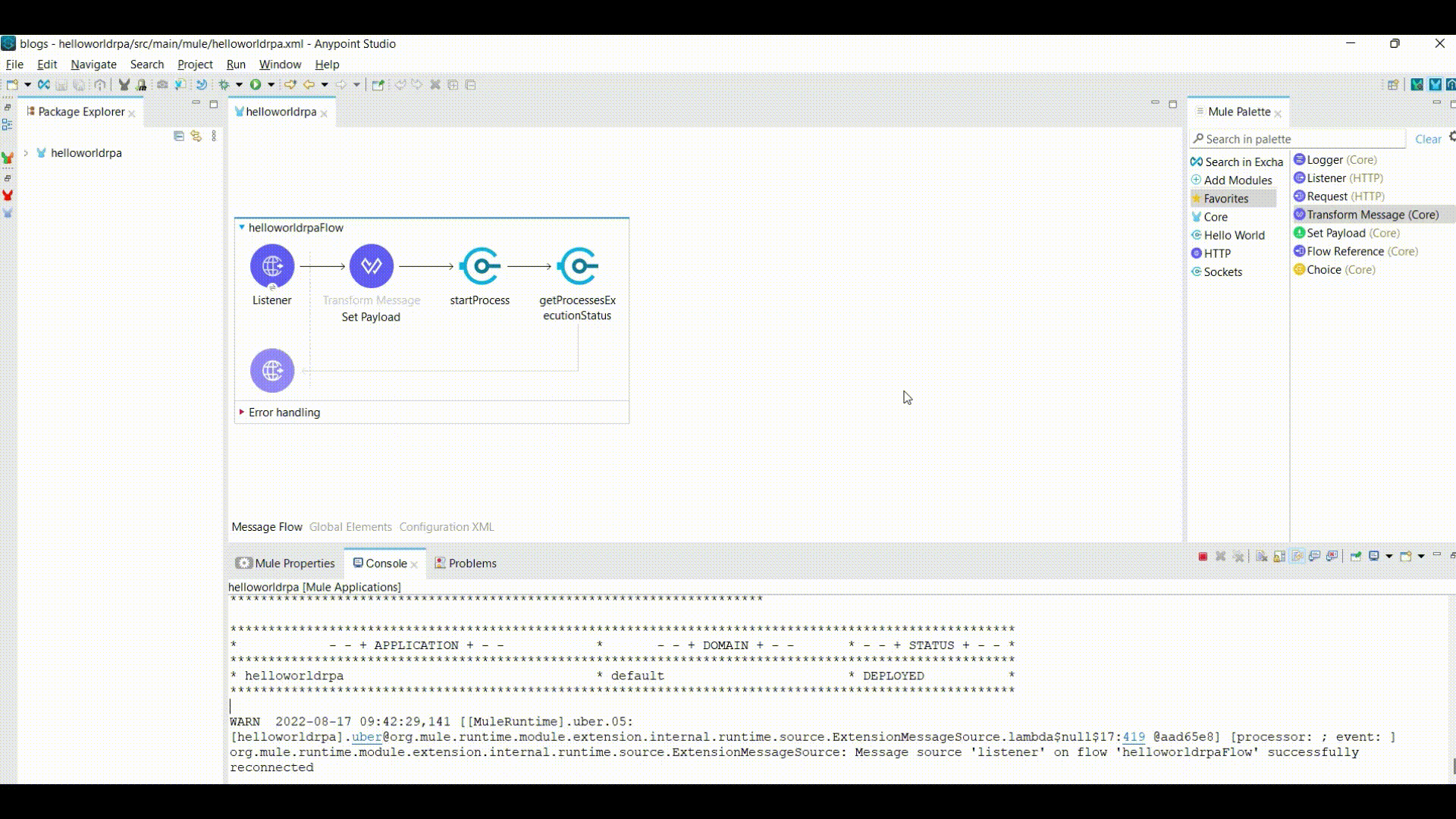Pin the Console view
The height and width of the screenshot is (819, 1456).
click(x=1354, y=556)
